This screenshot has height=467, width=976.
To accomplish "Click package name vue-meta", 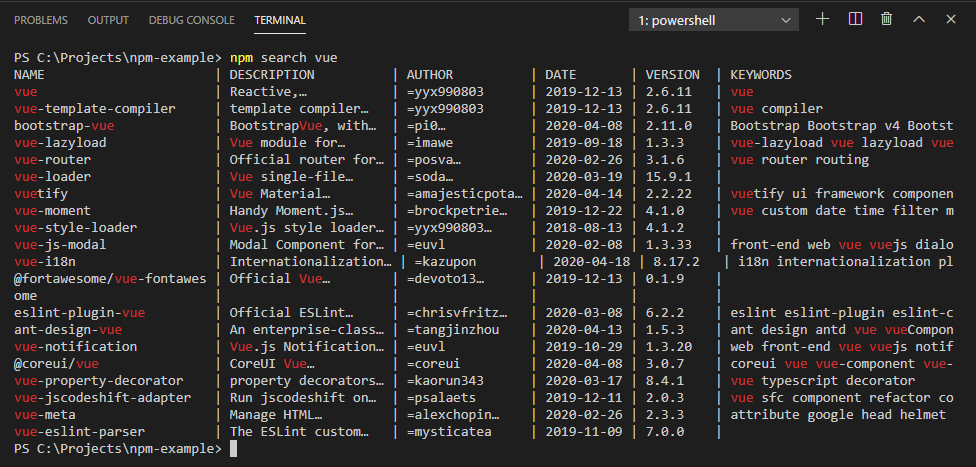I will coord(45,414).
